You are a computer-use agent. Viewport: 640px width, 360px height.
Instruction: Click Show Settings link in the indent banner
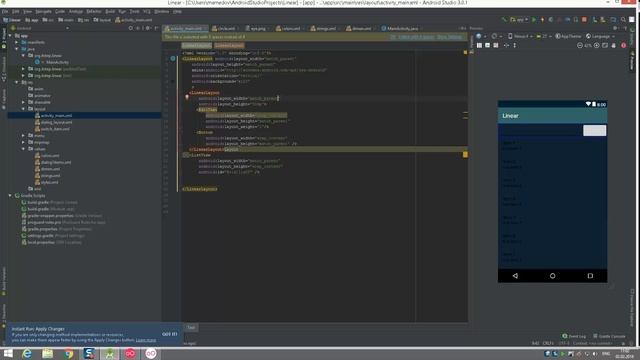(449, 37)
